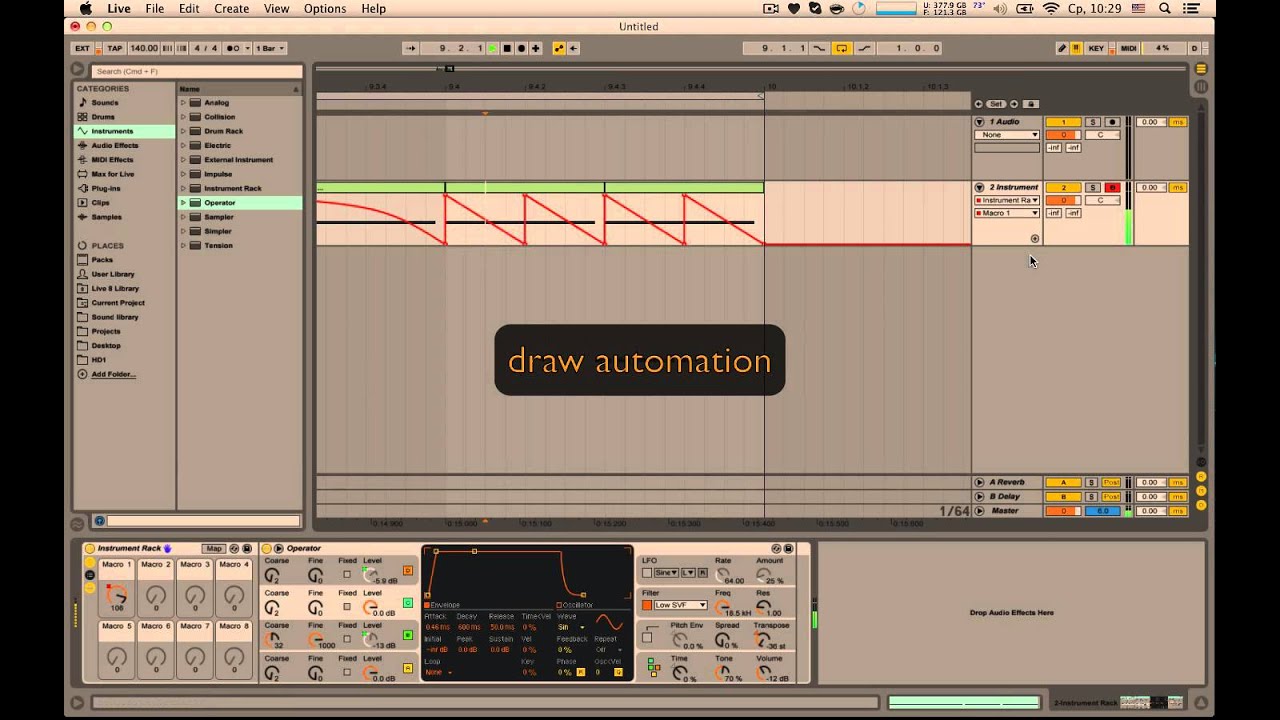Expand the Collision folder

tap(183, 117)
